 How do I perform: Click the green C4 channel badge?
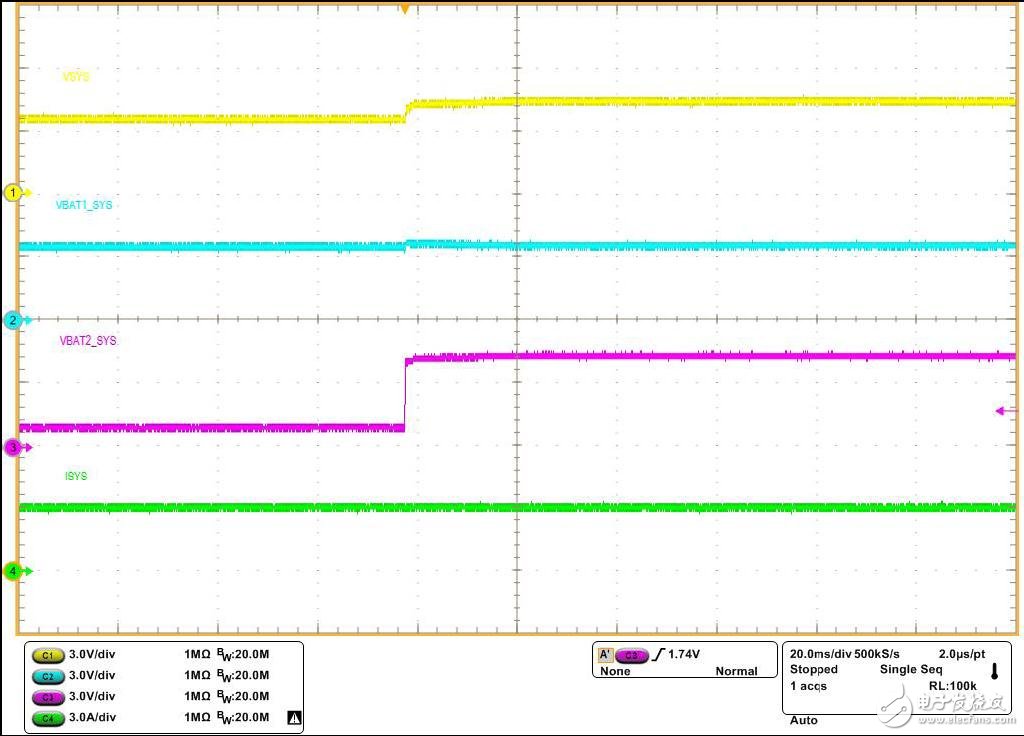click(x=46, y=718)
